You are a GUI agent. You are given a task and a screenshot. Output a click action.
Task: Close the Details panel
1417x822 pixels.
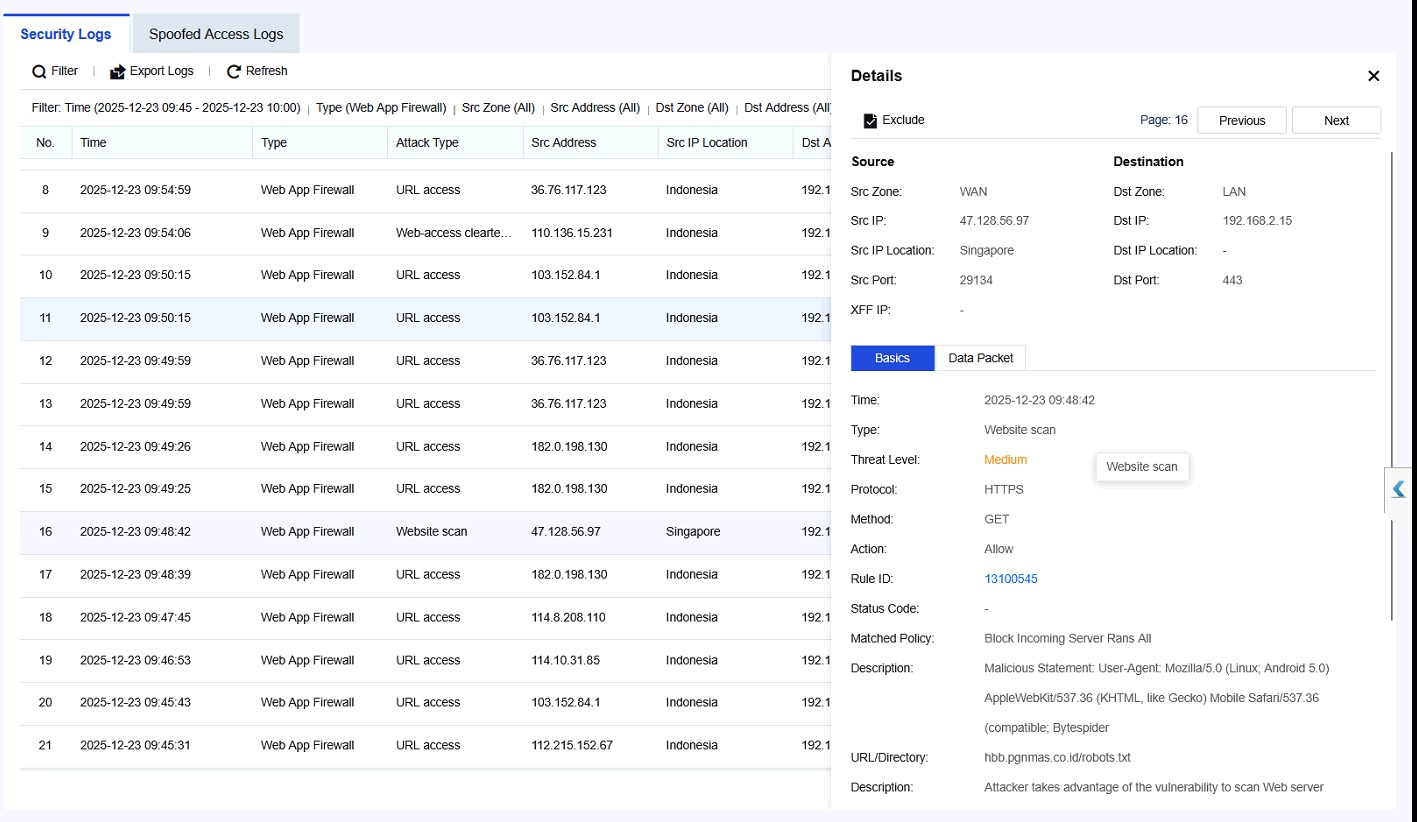[x=1373, y=76]
